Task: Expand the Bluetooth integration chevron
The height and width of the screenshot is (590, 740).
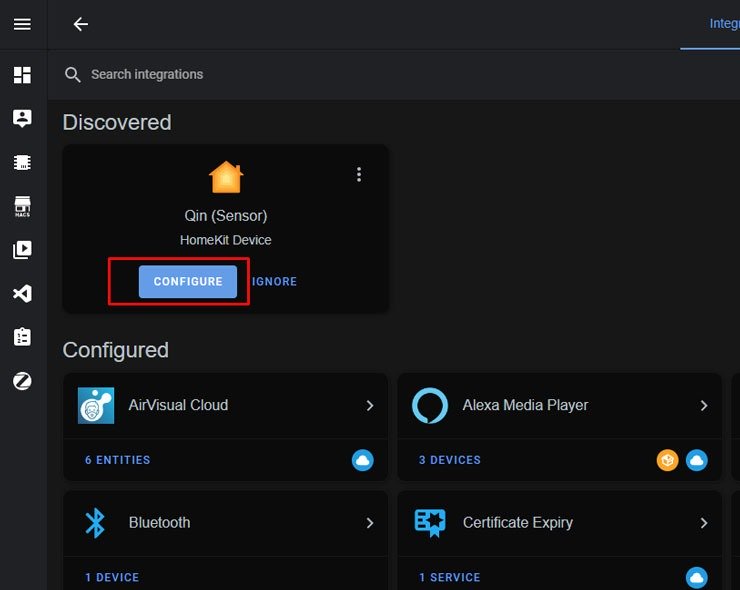Action: click(x=370, y=523)
